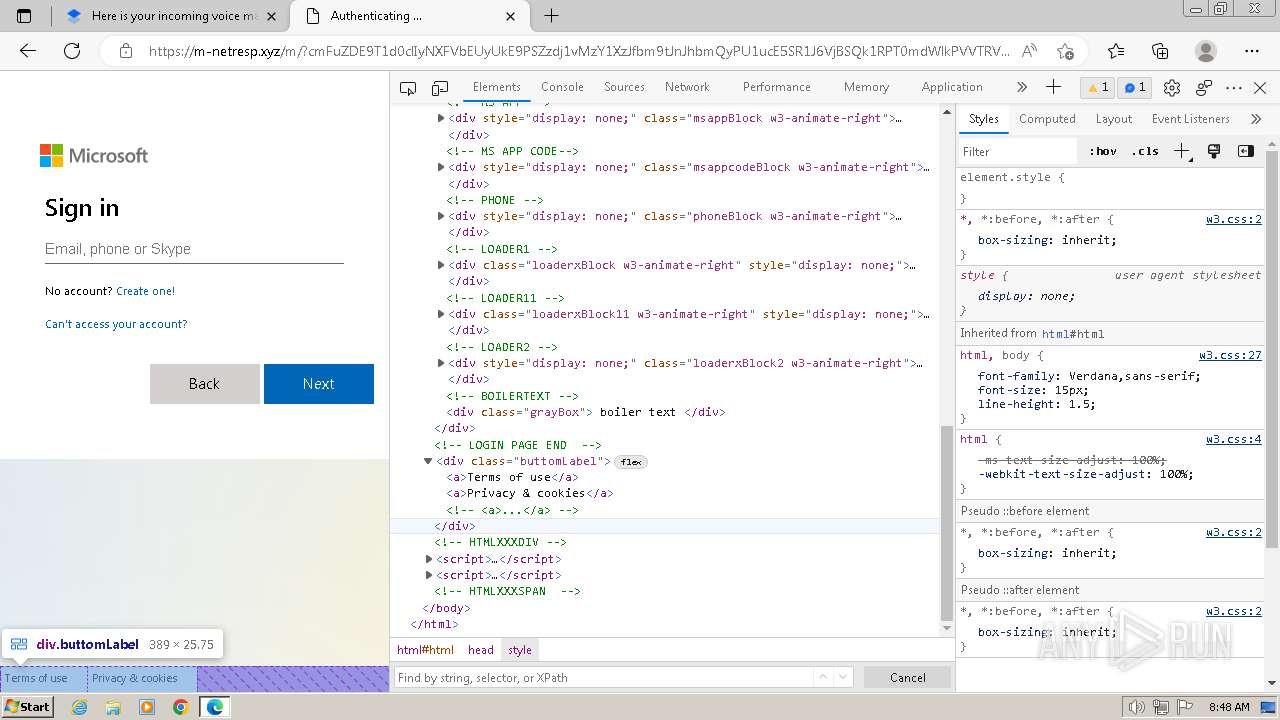This screenshot has height=720, width=1280.
Task: Reload the current page
Action: [x=72, y=51]
